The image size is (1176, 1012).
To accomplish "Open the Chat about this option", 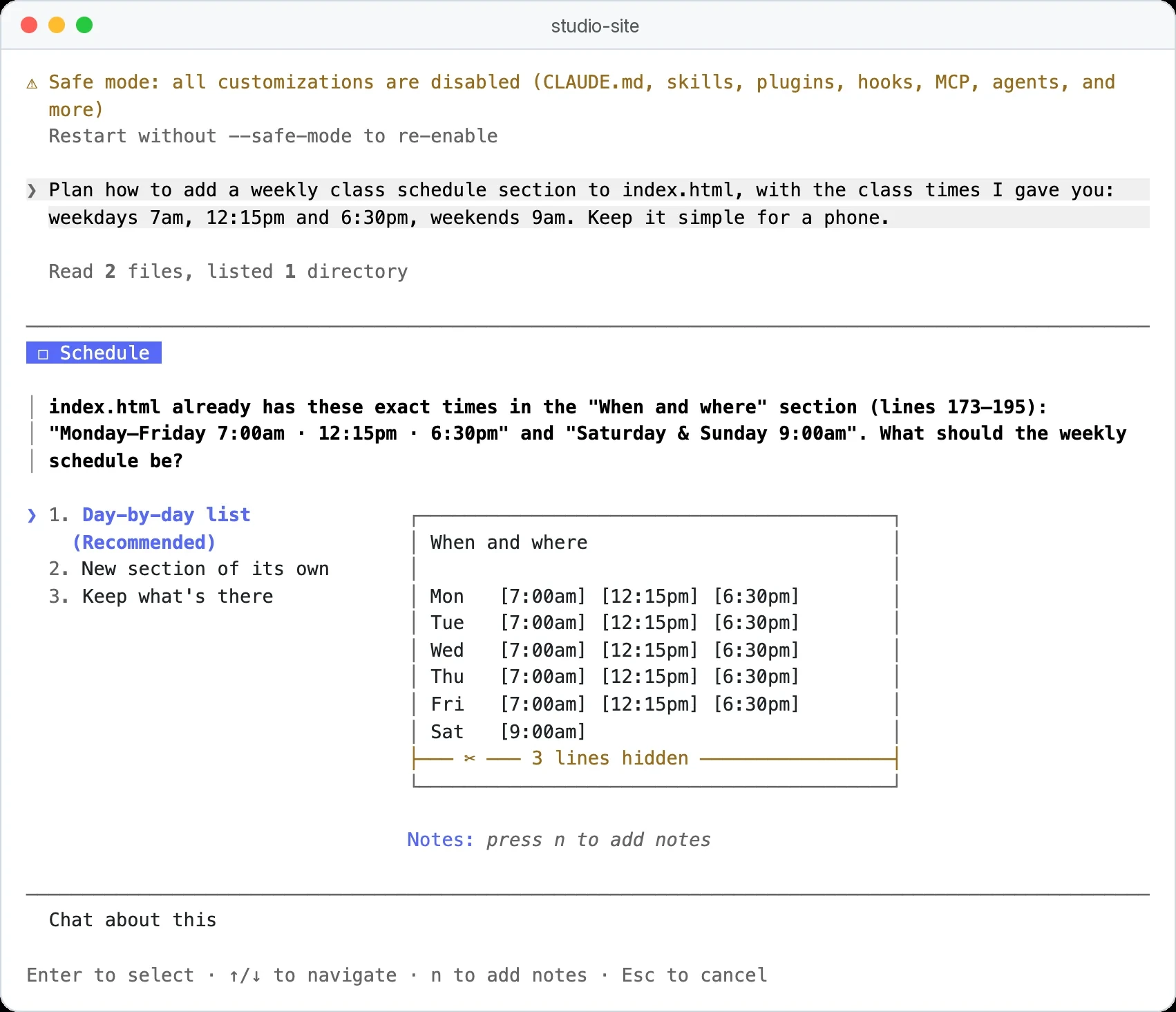I will point(133,920).
